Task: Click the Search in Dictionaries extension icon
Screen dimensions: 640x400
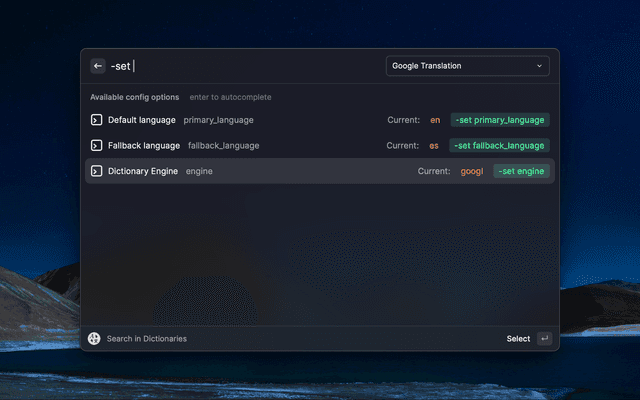Action: [x=95, y=339]
